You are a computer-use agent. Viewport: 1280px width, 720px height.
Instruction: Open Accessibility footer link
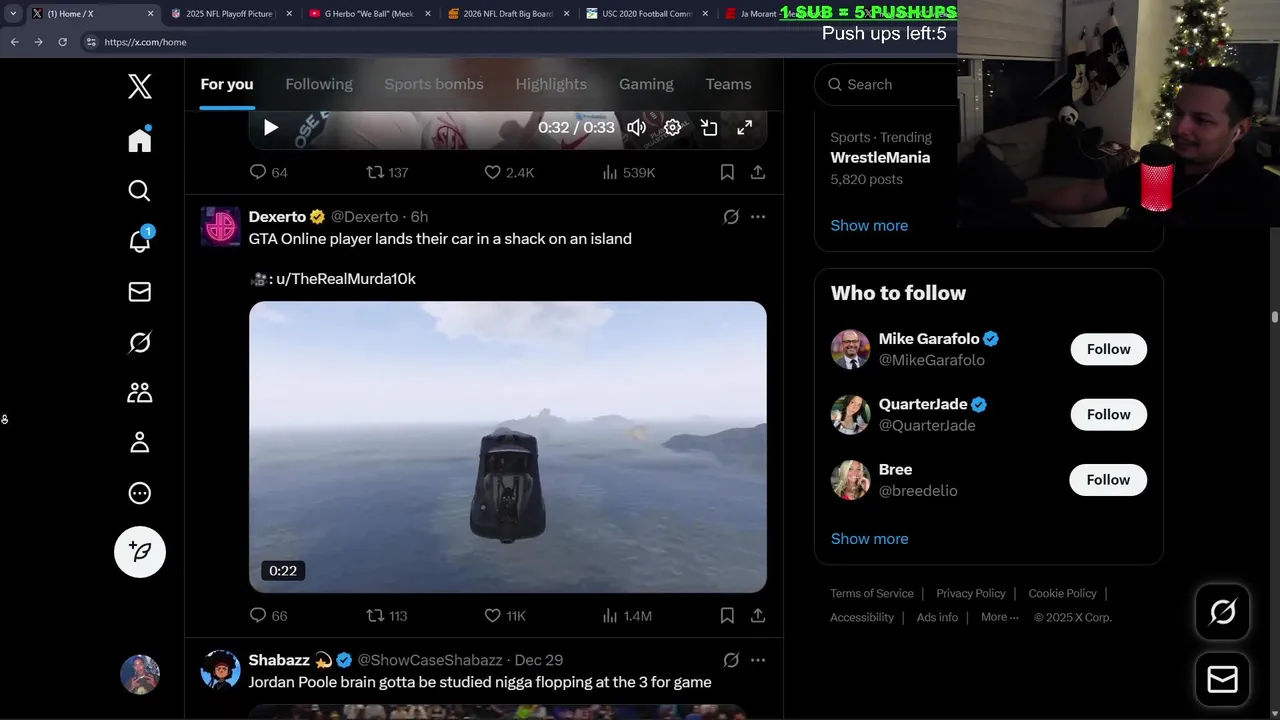[x=862, y=617]
